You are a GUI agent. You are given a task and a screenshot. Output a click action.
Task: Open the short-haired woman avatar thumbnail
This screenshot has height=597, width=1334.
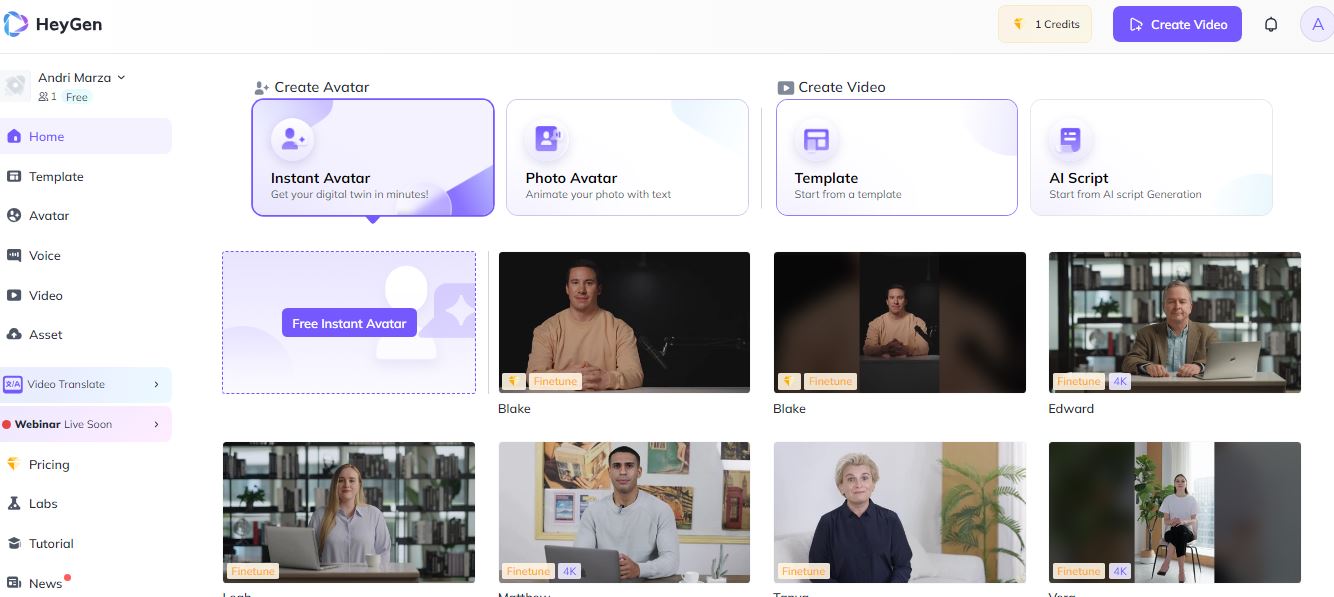click(x=900, y=512)
